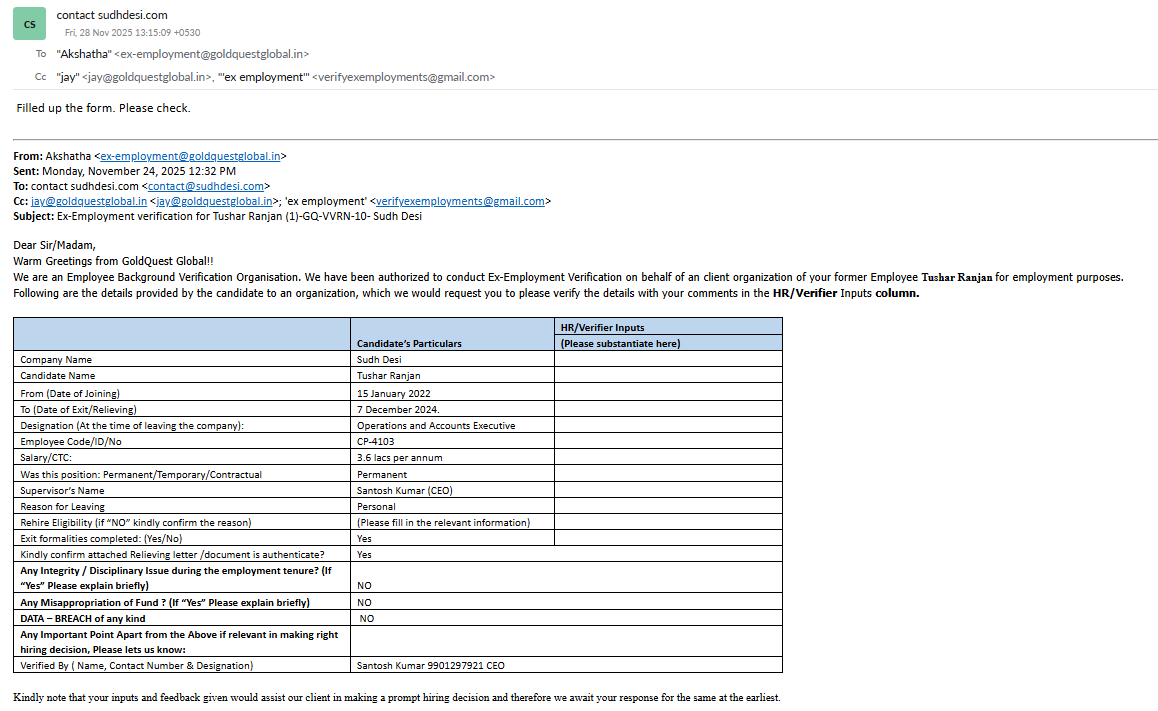1158x711 pixels.
Task: Click HR/Verifier input cell for Salary/CTC
Action: 667,457
